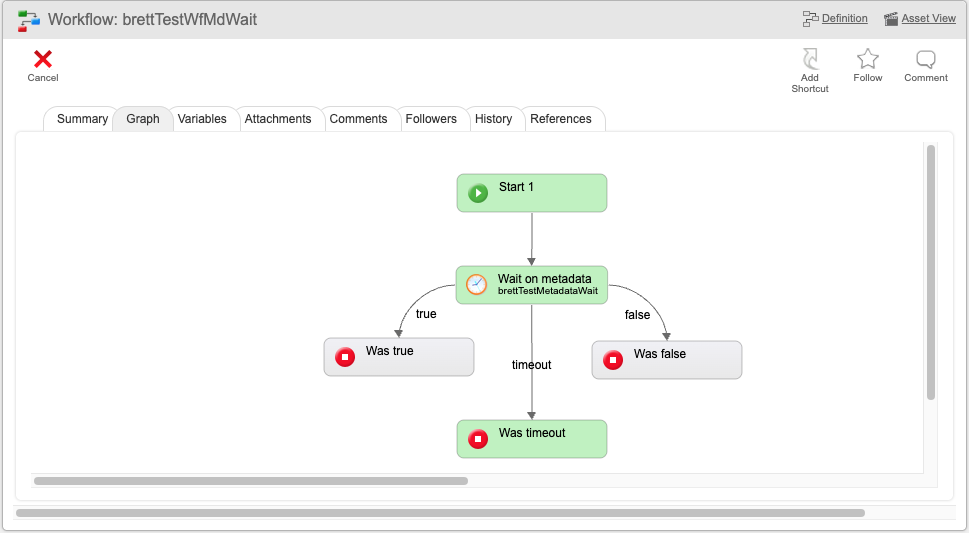The width and height of the screenshot is (969, 533).
Task: Click the clock icon on Wait on metadata
Action: pos(476,284)
